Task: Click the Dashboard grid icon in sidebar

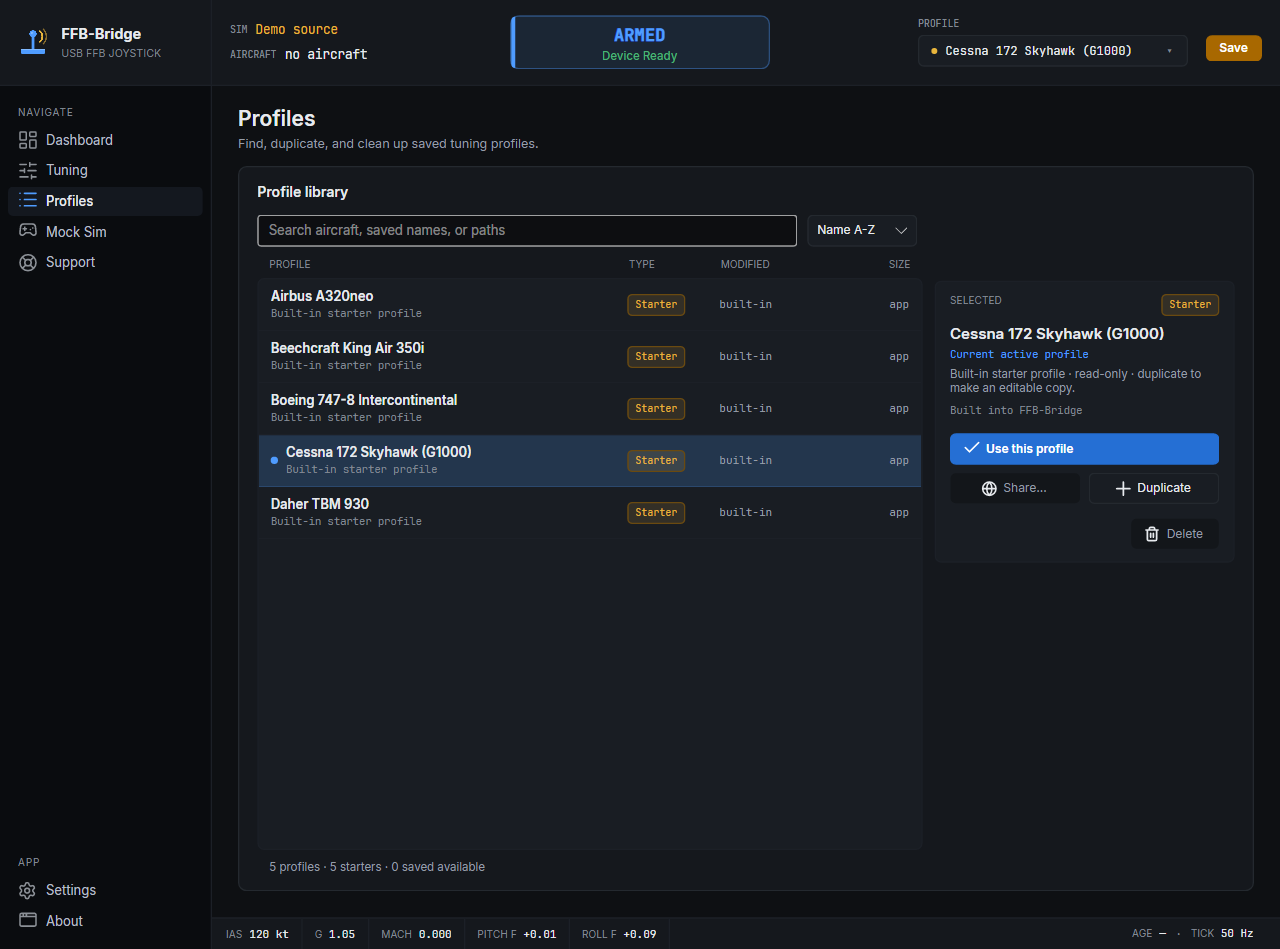Action: coord(28,140)
